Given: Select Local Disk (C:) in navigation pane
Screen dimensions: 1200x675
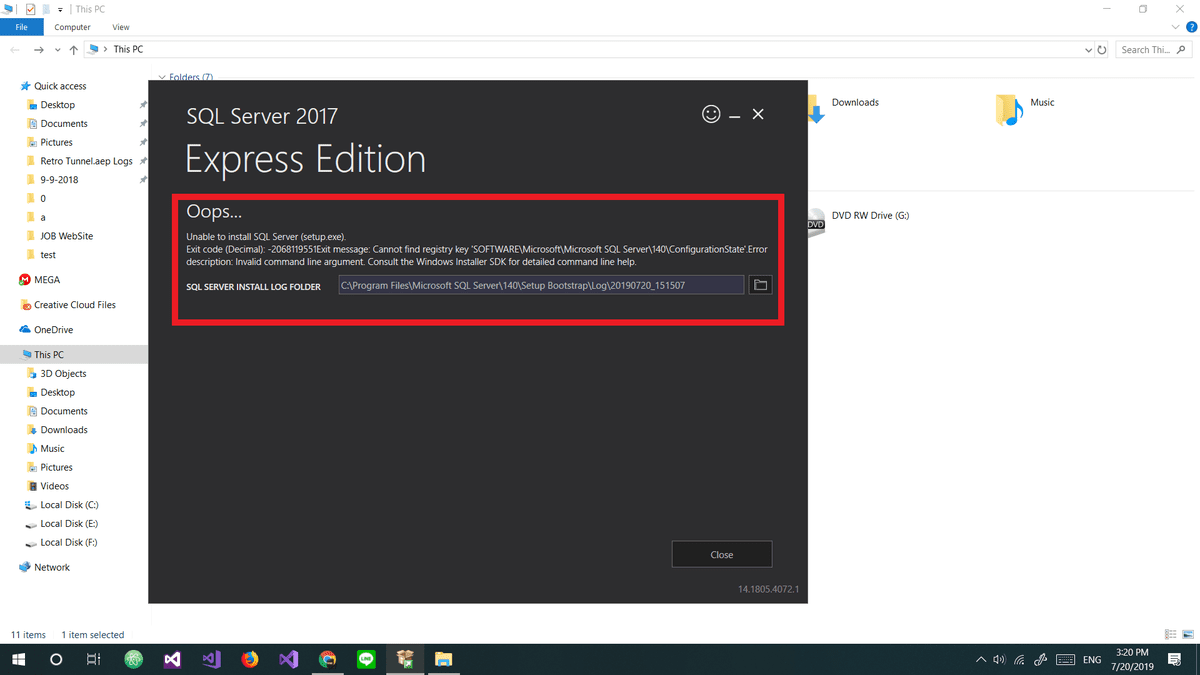Looking at the screenshot, I should point(69,505).
